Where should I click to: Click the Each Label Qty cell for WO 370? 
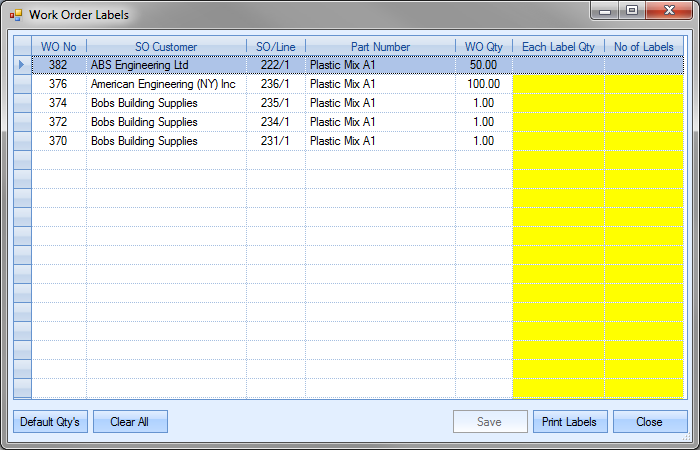(x=558, y=141)
